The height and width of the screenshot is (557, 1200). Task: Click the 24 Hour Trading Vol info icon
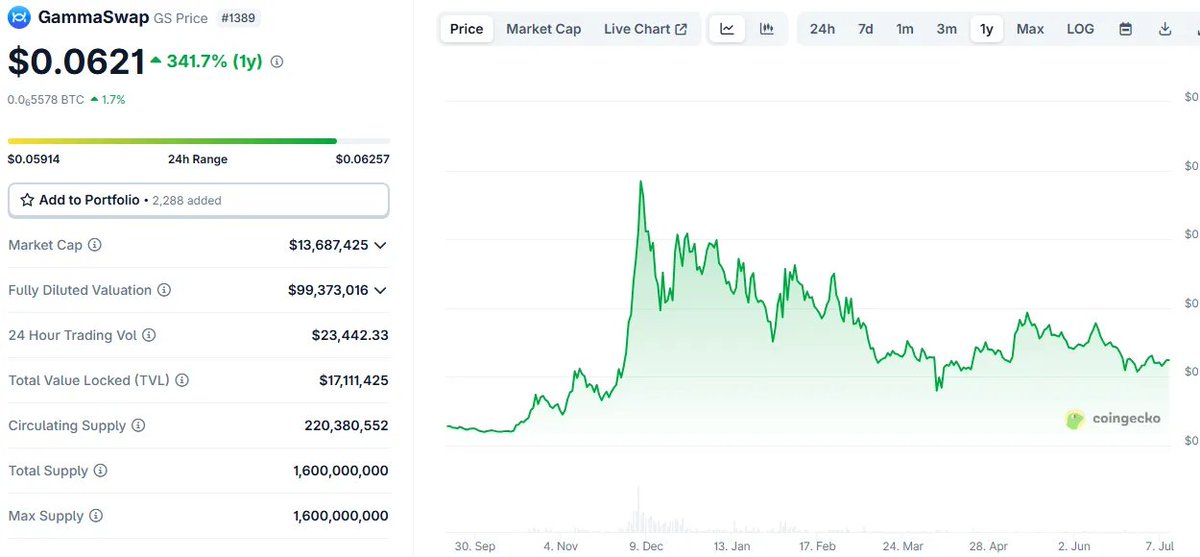point(149,336)
